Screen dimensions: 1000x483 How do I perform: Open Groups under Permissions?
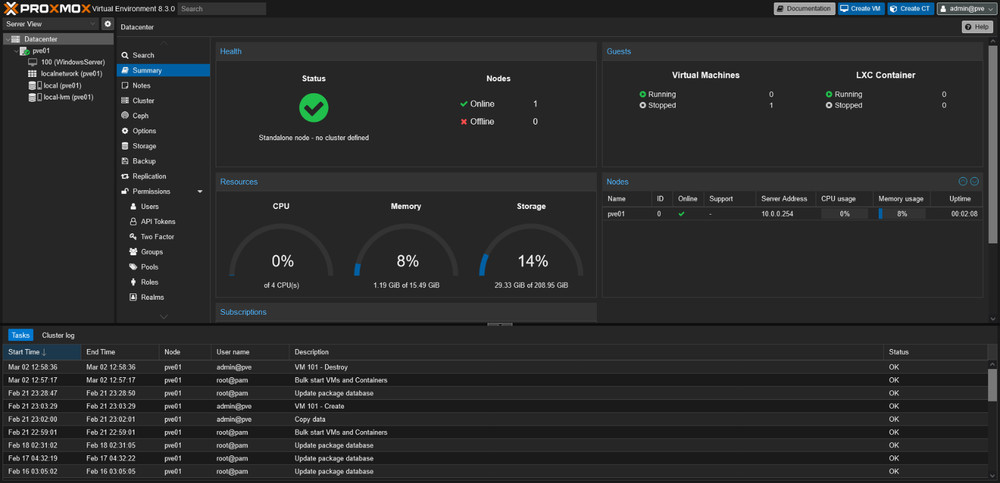tap(163, 252)
